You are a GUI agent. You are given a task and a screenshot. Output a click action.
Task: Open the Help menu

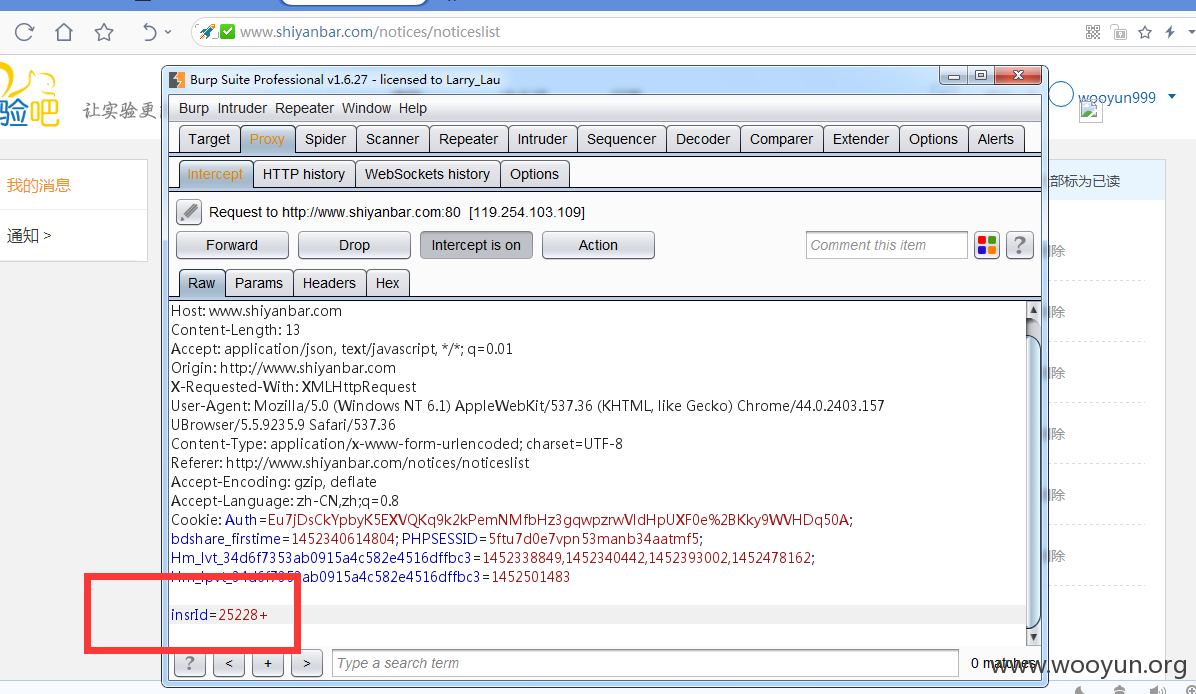[x=413, y=108]
